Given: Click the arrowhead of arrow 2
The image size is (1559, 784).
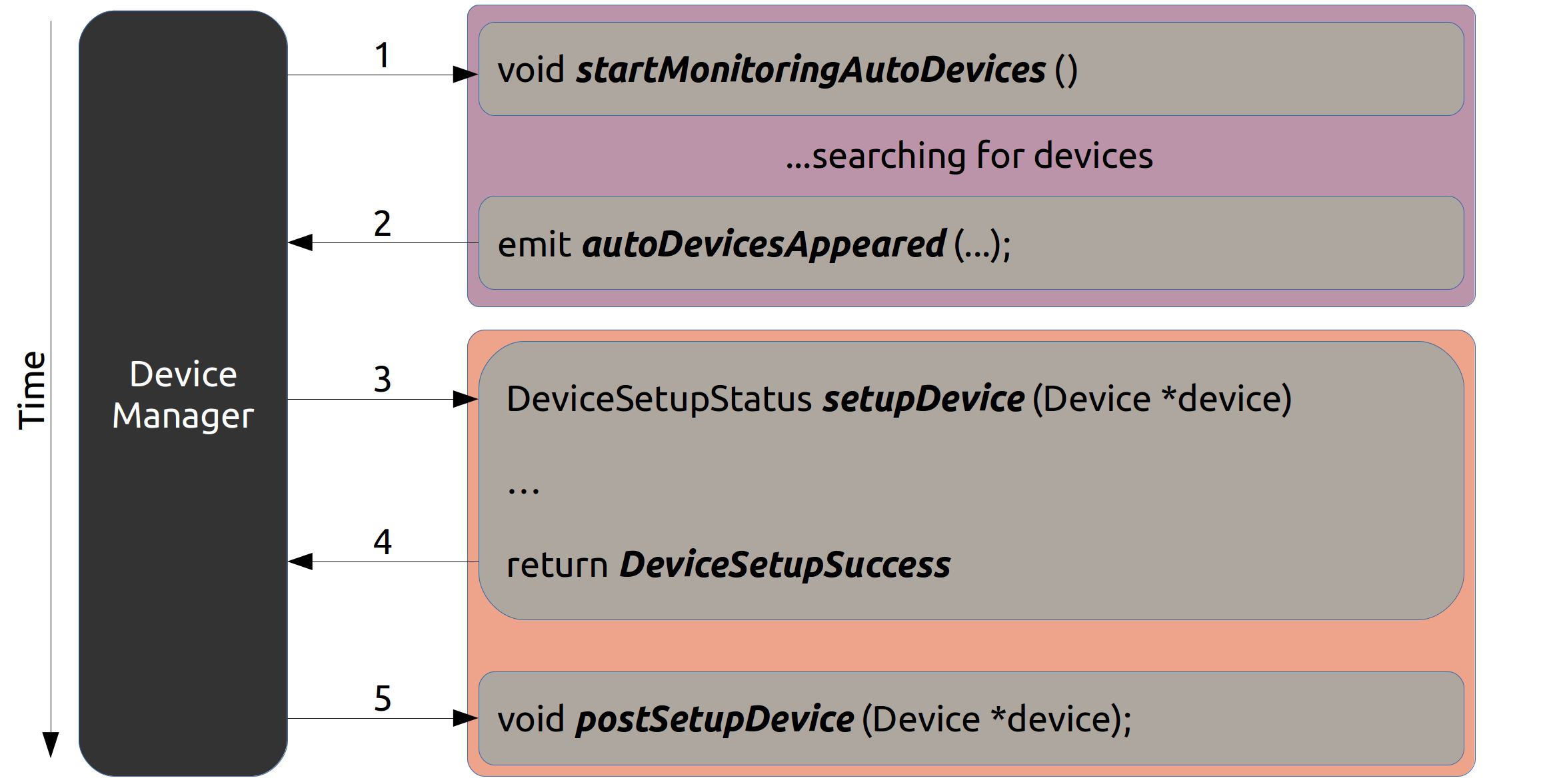Looking at the screenshot, I should pyautogui.click(x=301, y=242).
